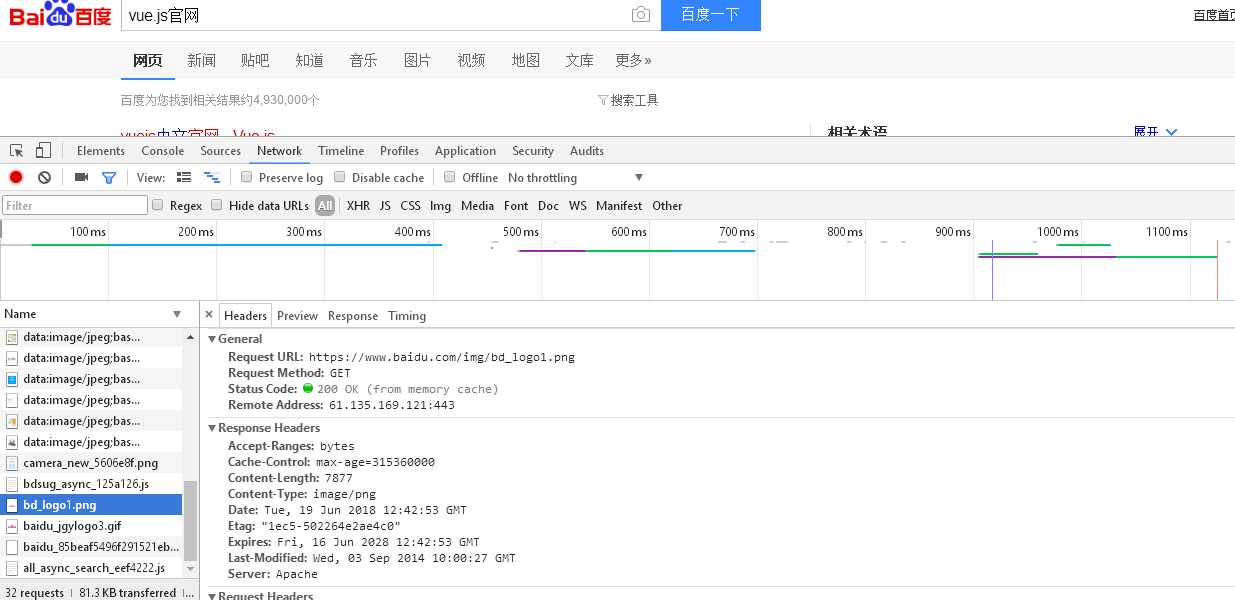Open the 更多» menu
This screenshot has width=1235, height=600.
click(633, 60)
